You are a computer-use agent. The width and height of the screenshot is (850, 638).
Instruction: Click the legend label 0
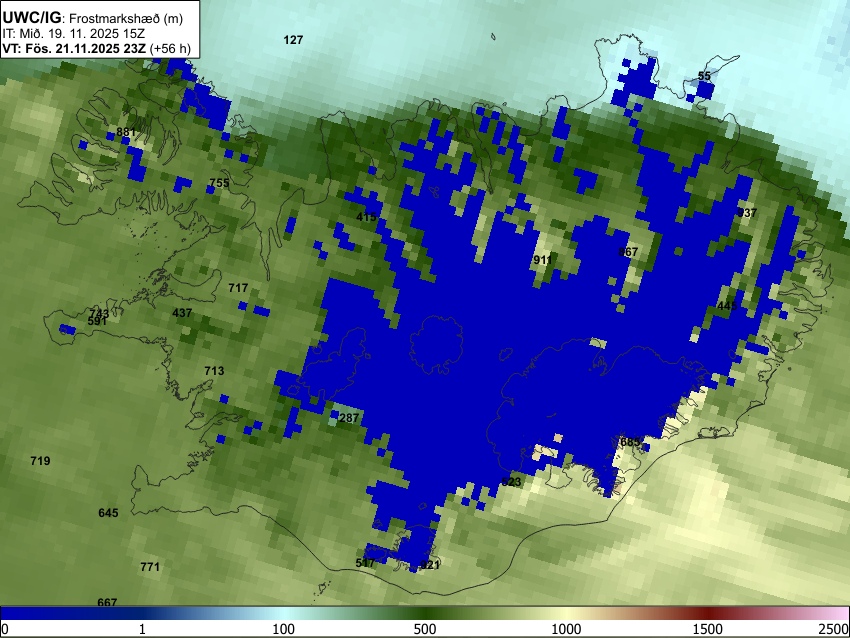[5, 629]
